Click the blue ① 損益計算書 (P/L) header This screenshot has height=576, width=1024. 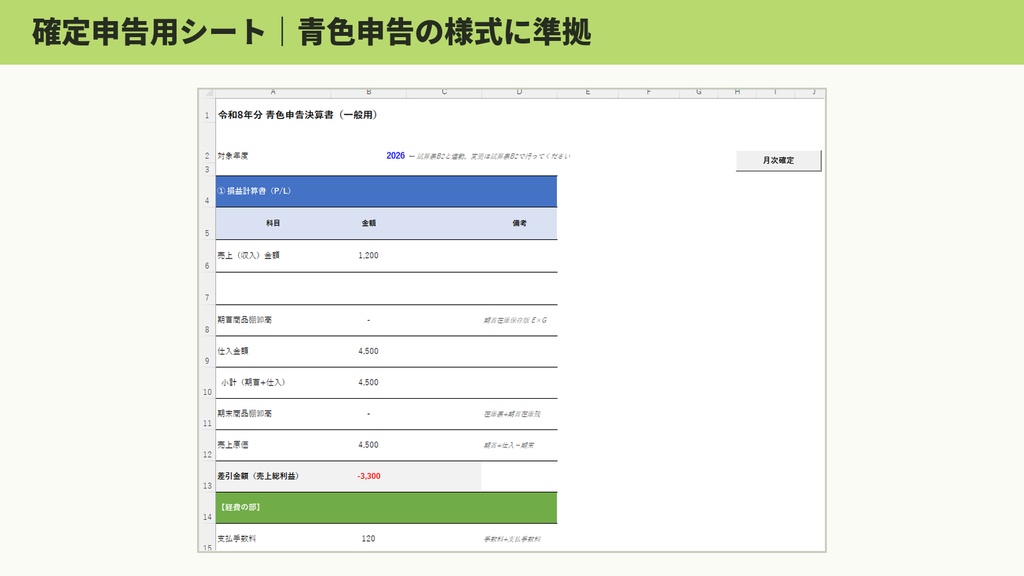[386, 192]
